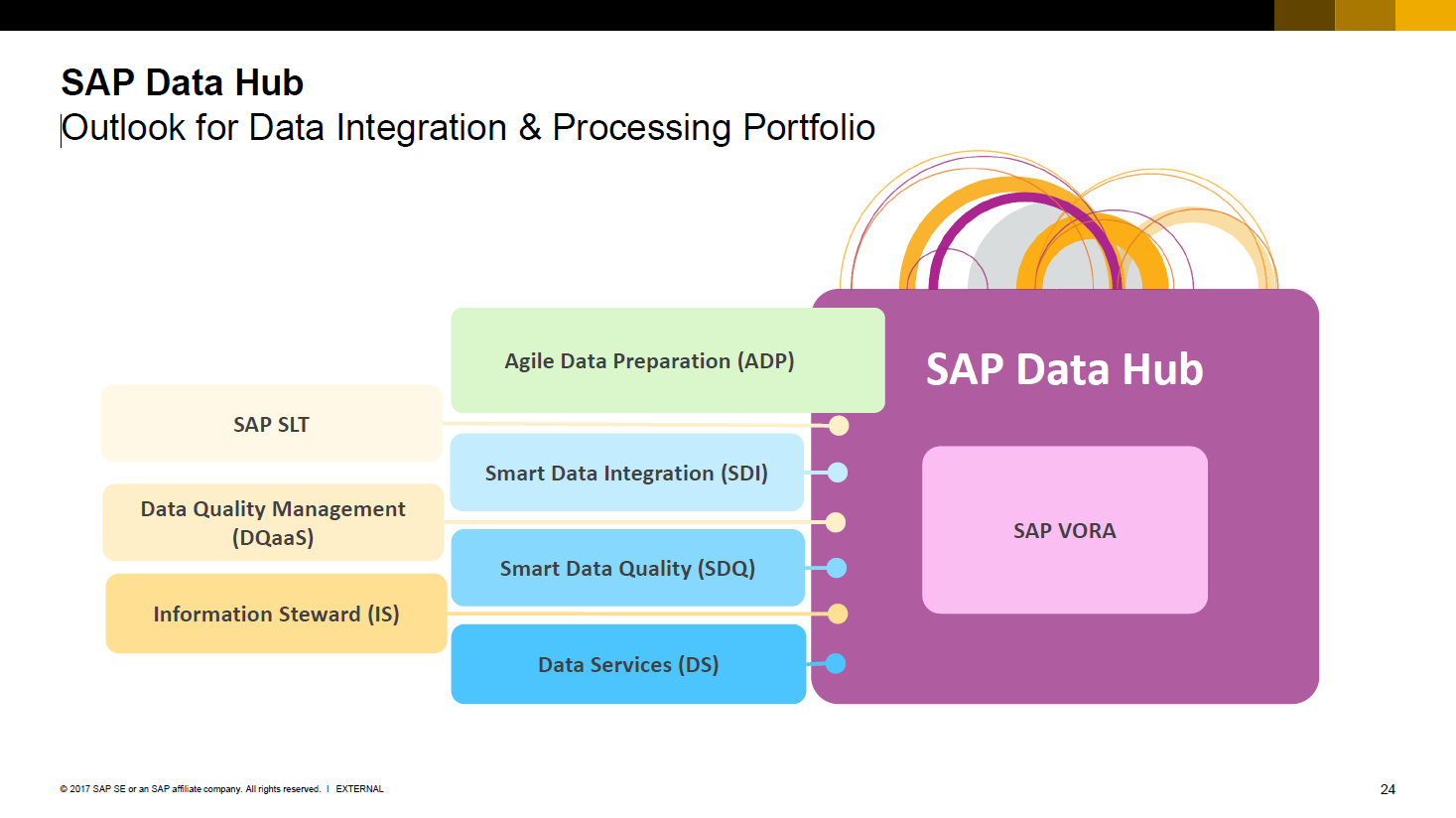Click the blue connector dot for Data Services
Viewport: 1456px width, 818px height.
(836, 663)
